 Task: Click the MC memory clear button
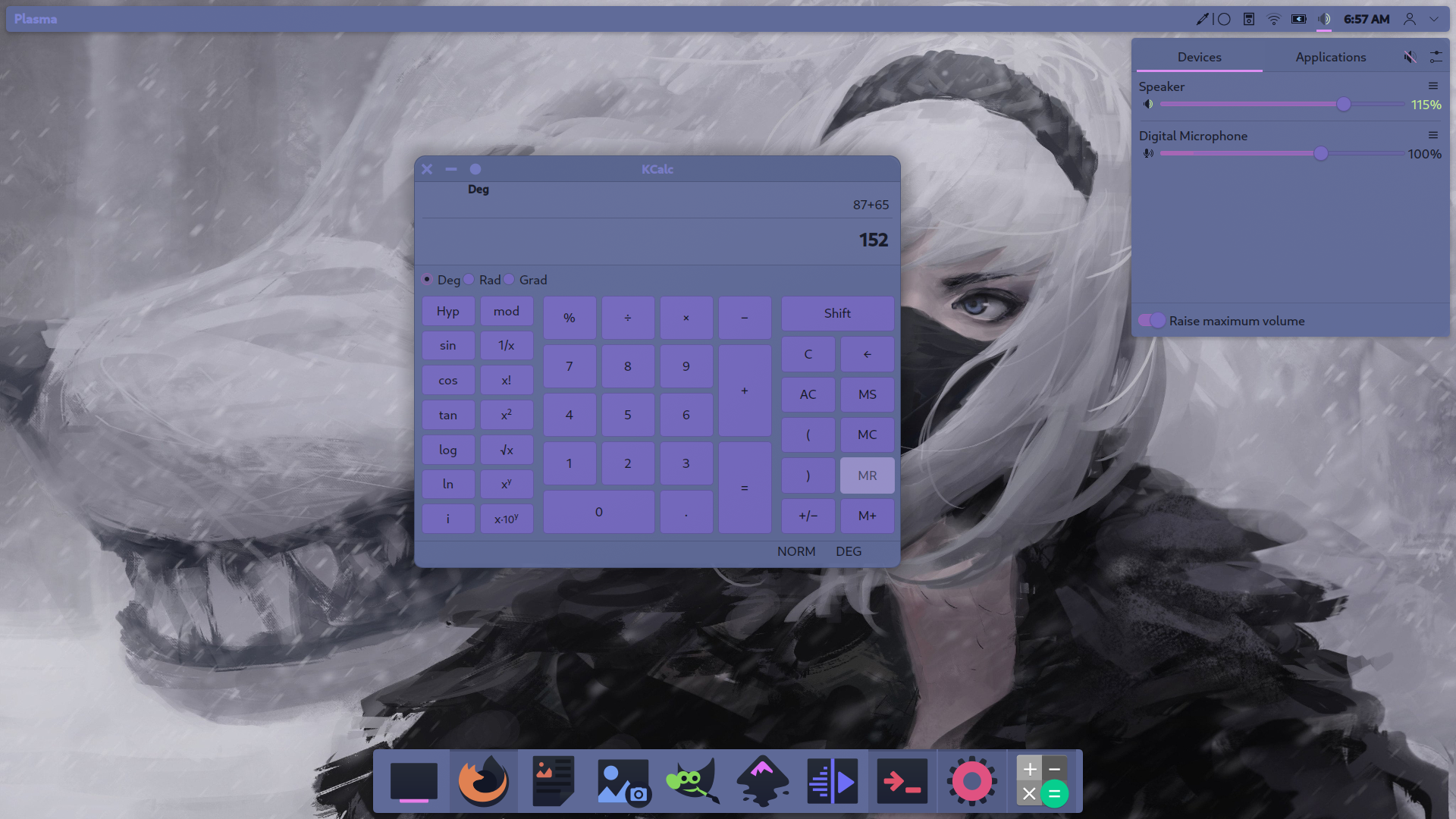click(x=868, y=435)
